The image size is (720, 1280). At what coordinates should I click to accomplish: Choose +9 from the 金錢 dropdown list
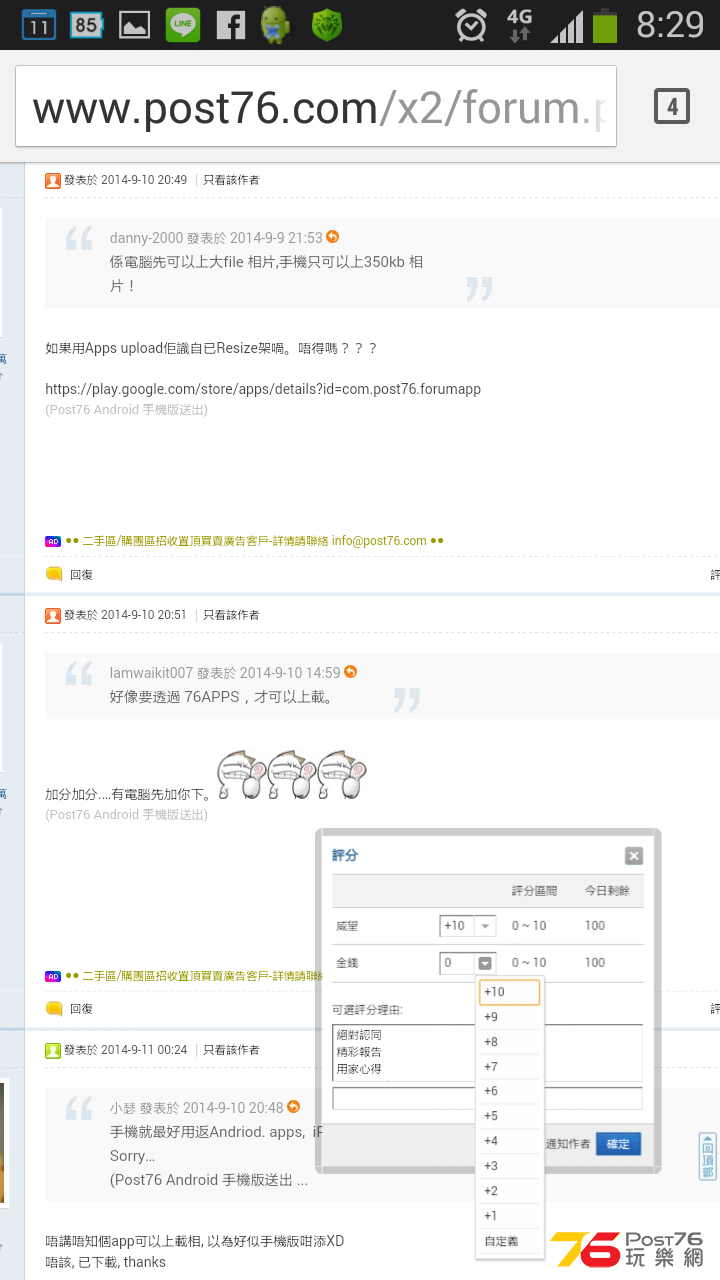coord(510,1017)
